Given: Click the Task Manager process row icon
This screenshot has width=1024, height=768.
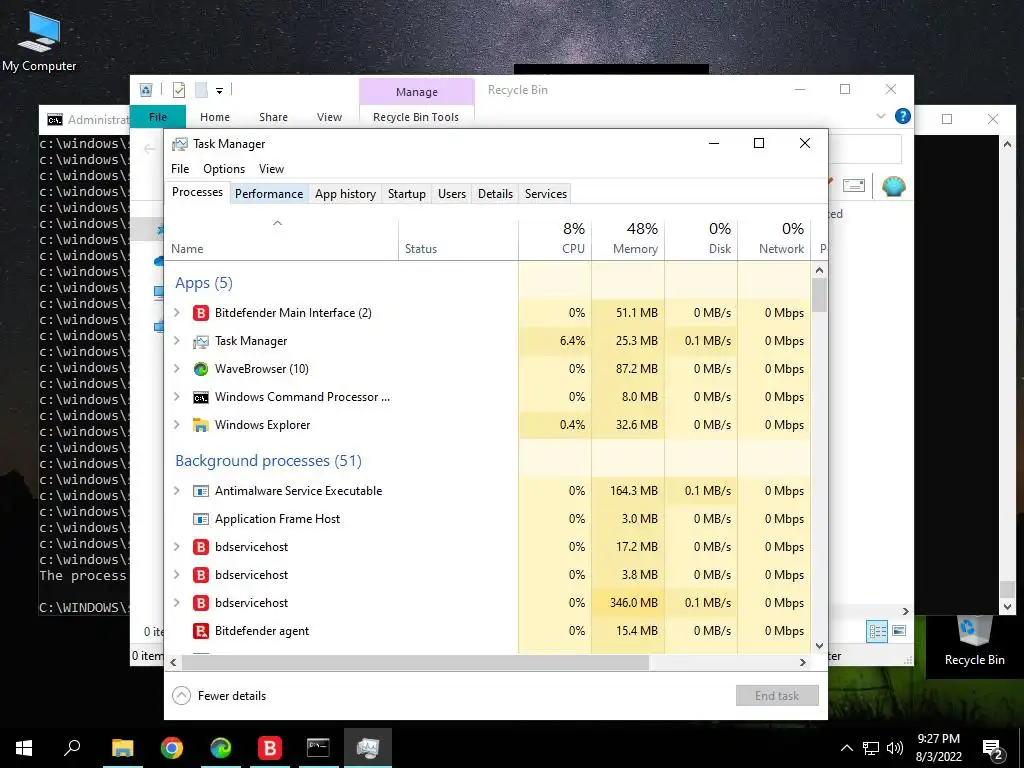Looking at the screenshot, I should coord(200,341).
